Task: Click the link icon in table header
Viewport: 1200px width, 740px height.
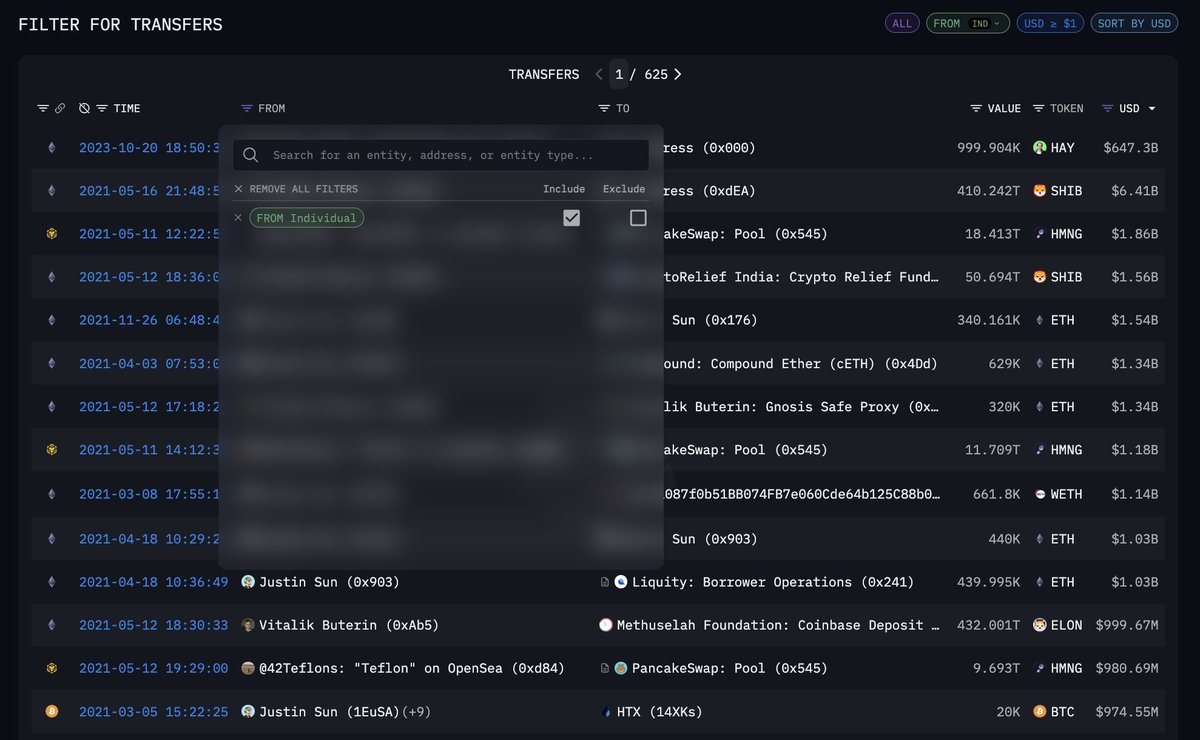Action: tap(60, 108)
